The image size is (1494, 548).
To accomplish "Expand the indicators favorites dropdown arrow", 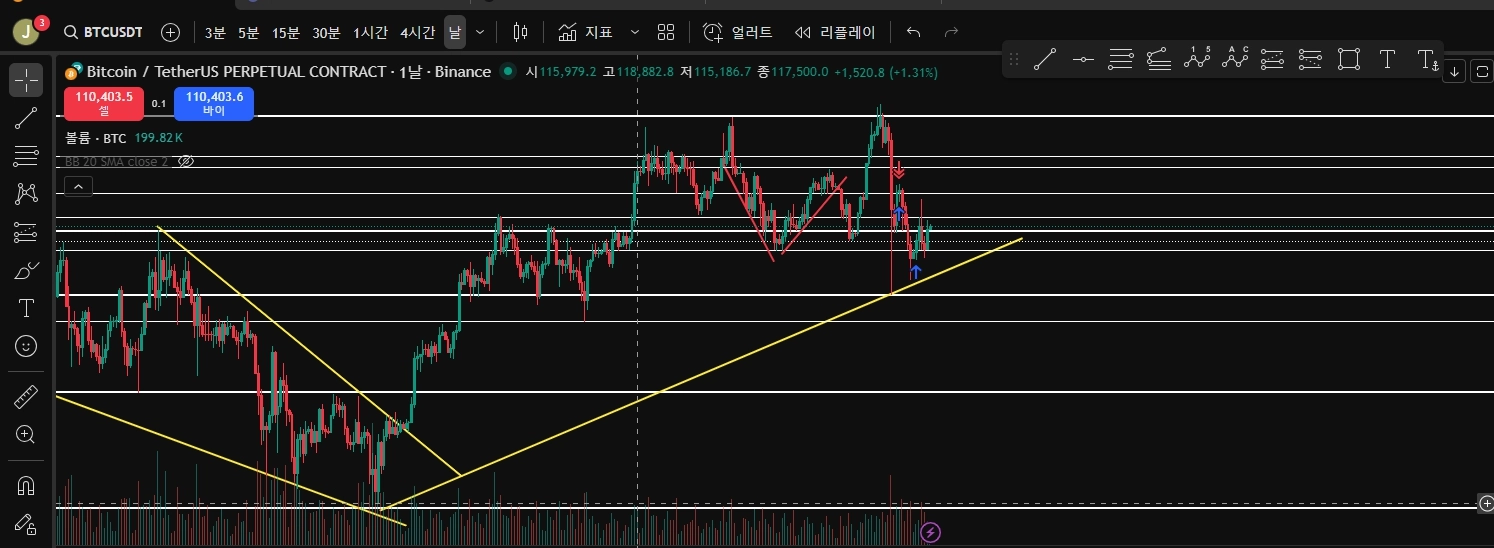I will 634,32.
